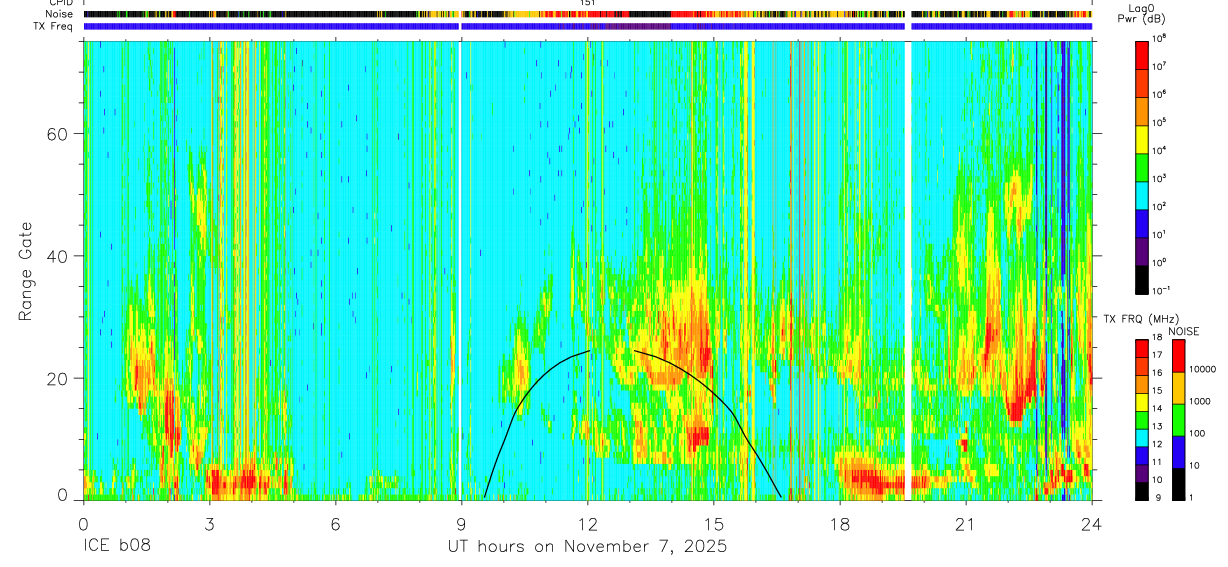The image size is (1228, 567).
Task: Click the black arc curve's peak near 12 UT
Action: (x=590, y=351)
